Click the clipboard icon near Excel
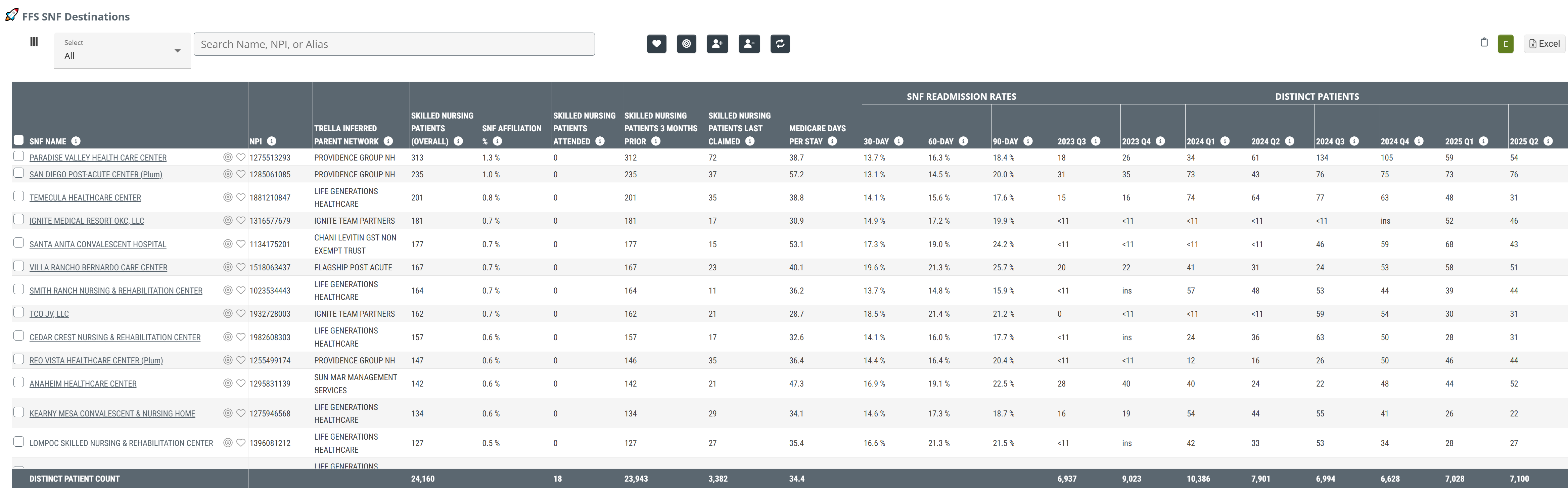This screenshot has width=1568, height=491. coord(1483,43)
